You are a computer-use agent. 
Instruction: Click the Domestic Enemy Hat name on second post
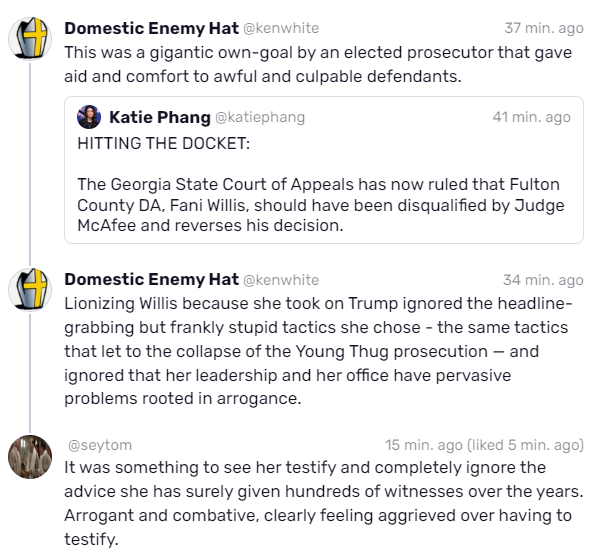[151, 280]
